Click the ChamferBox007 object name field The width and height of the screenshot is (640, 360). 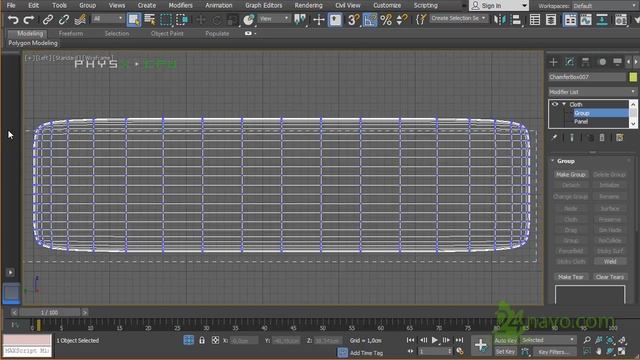(587, 77)
